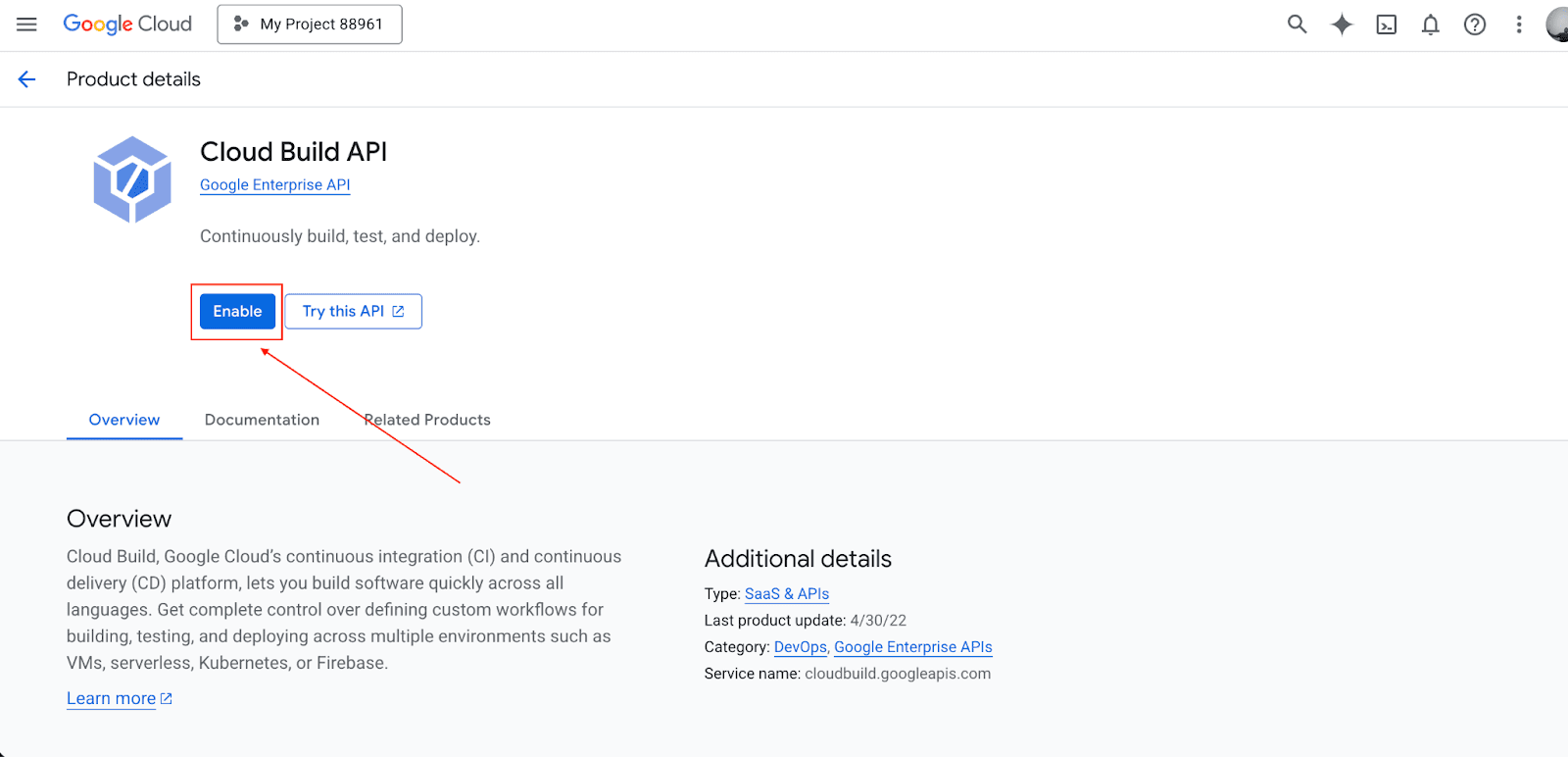Open the help question mark icon

click(x=1475, y=25)
